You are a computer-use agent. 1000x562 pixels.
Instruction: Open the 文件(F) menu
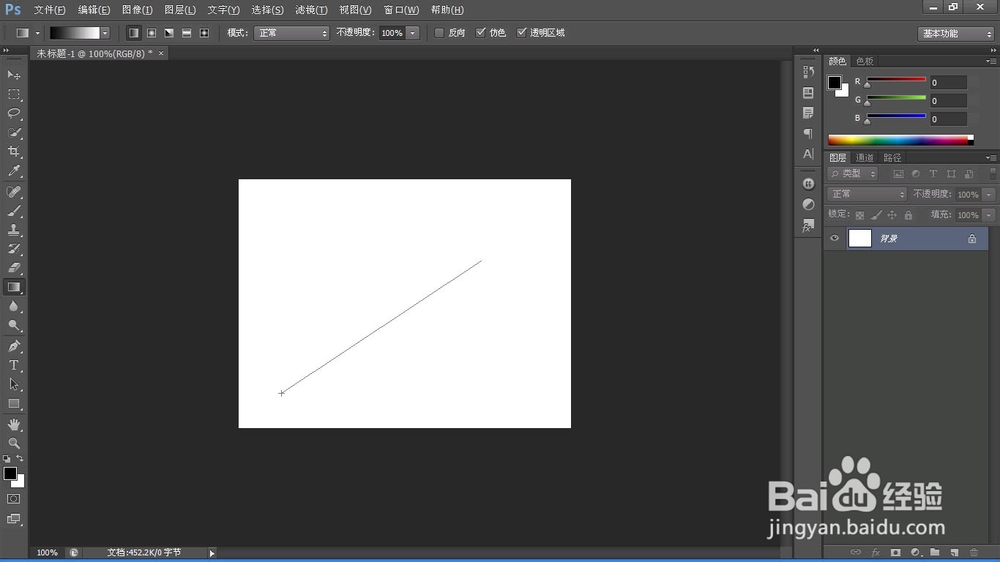[49, 10]
